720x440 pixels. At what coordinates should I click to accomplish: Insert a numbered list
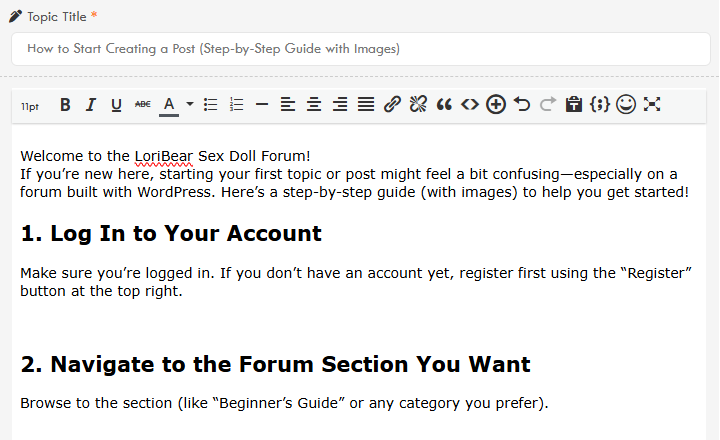(236, 104)
